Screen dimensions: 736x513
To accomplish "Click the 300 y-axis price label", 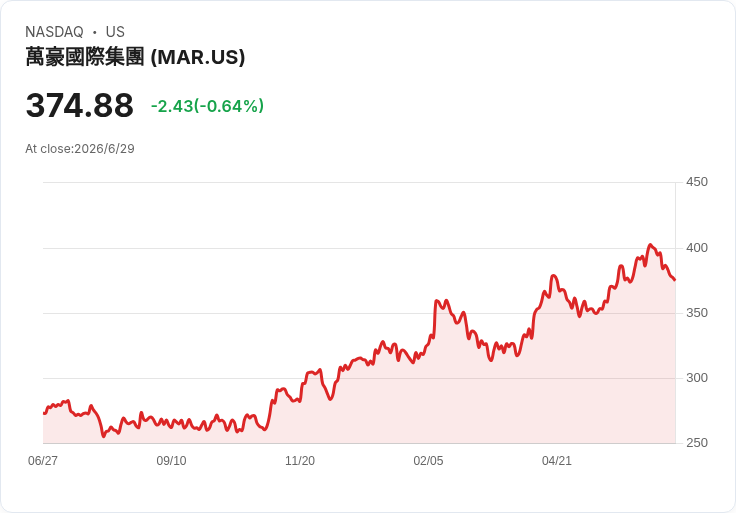I will (697, 378).
